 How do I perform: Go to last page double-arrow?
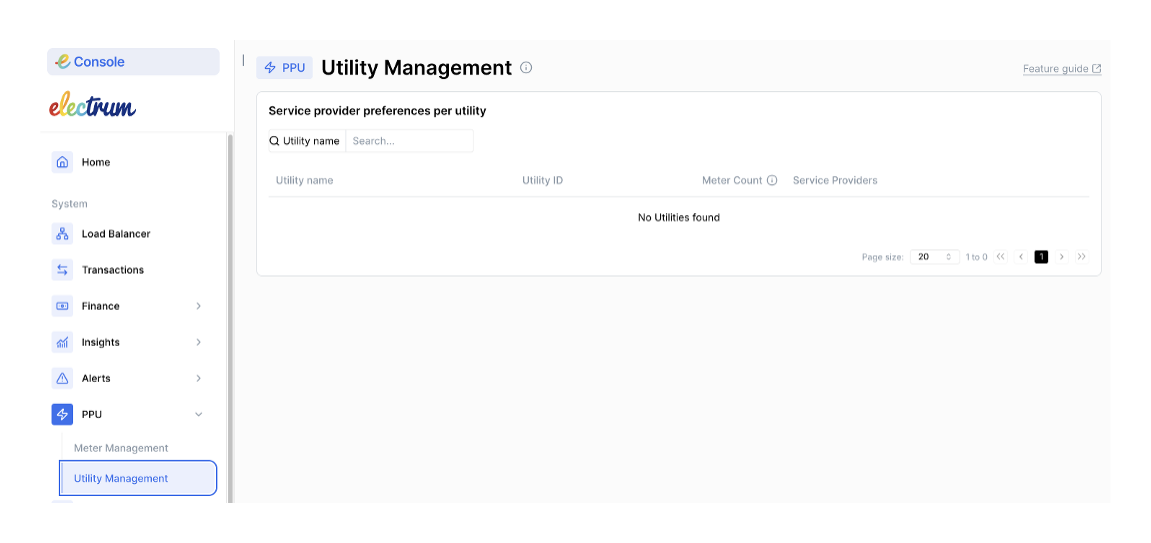(1081, 257)
